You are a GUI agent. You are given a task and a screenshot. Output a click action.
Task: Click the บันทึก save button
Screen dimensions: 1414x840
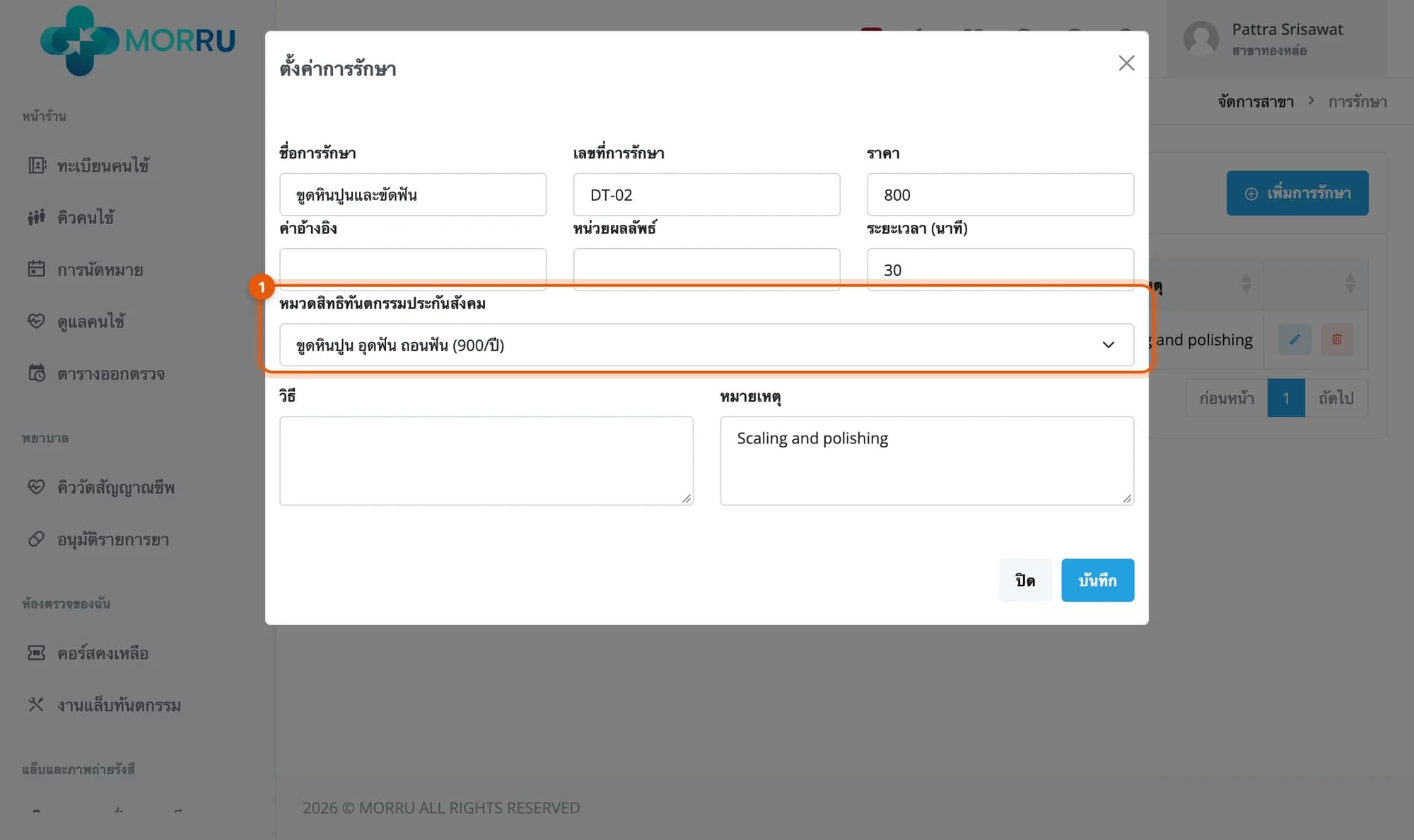click(x=1097, y=581)
